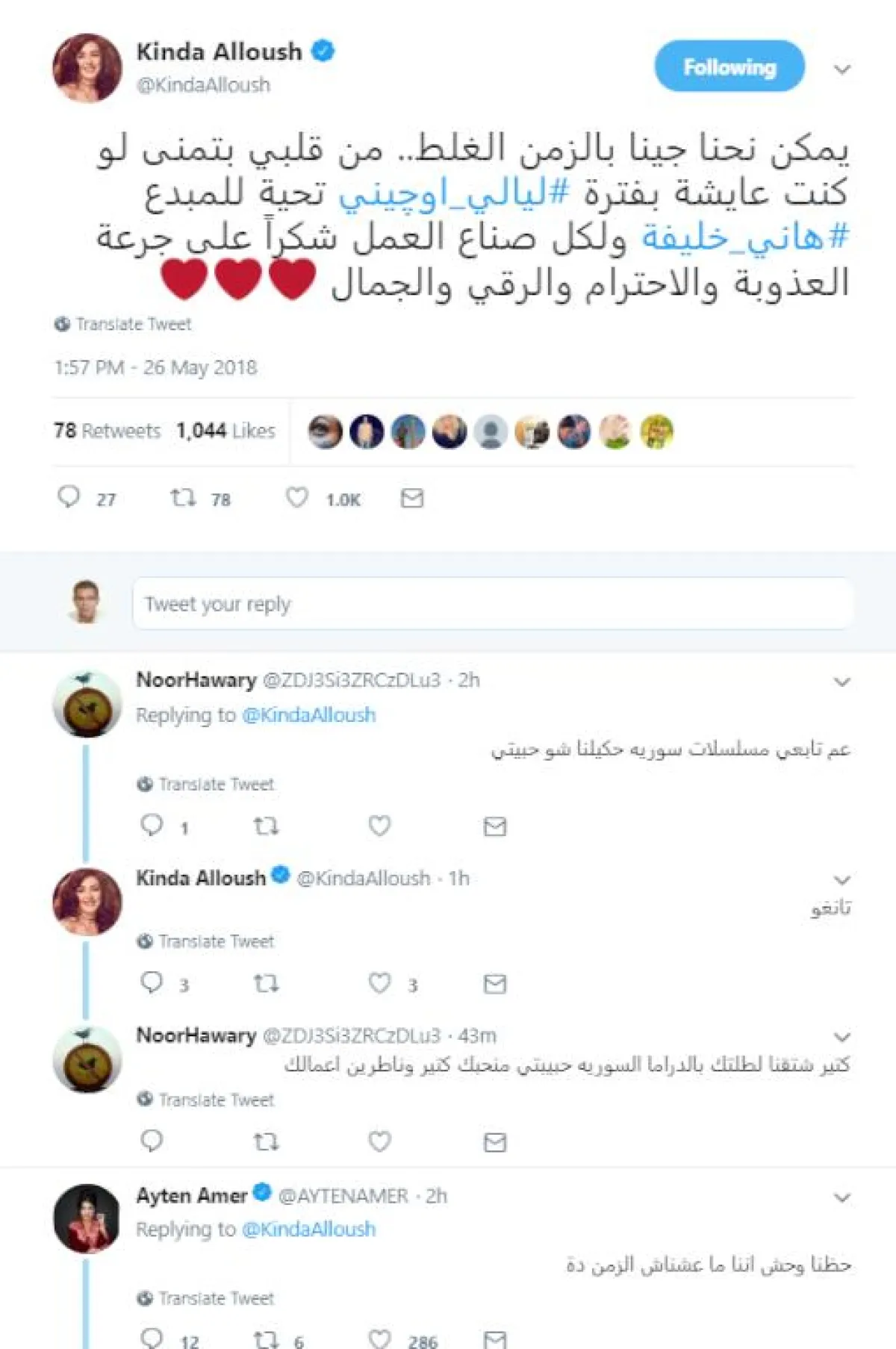896x1349 pixels.
Task: Send main tweet via direct message
Action: (x=412, y=498)
